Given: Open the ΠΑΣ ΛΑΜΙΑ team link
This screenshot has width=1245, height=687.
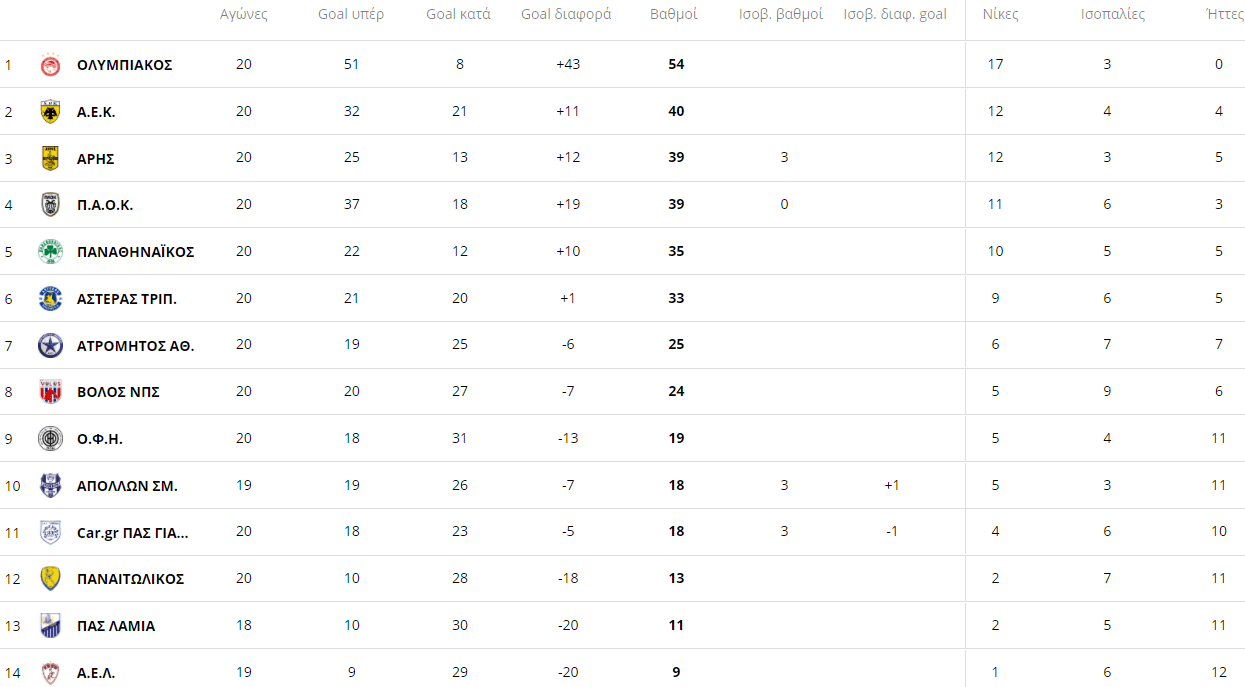Looking at the screenshot, I should pos(116,626).
